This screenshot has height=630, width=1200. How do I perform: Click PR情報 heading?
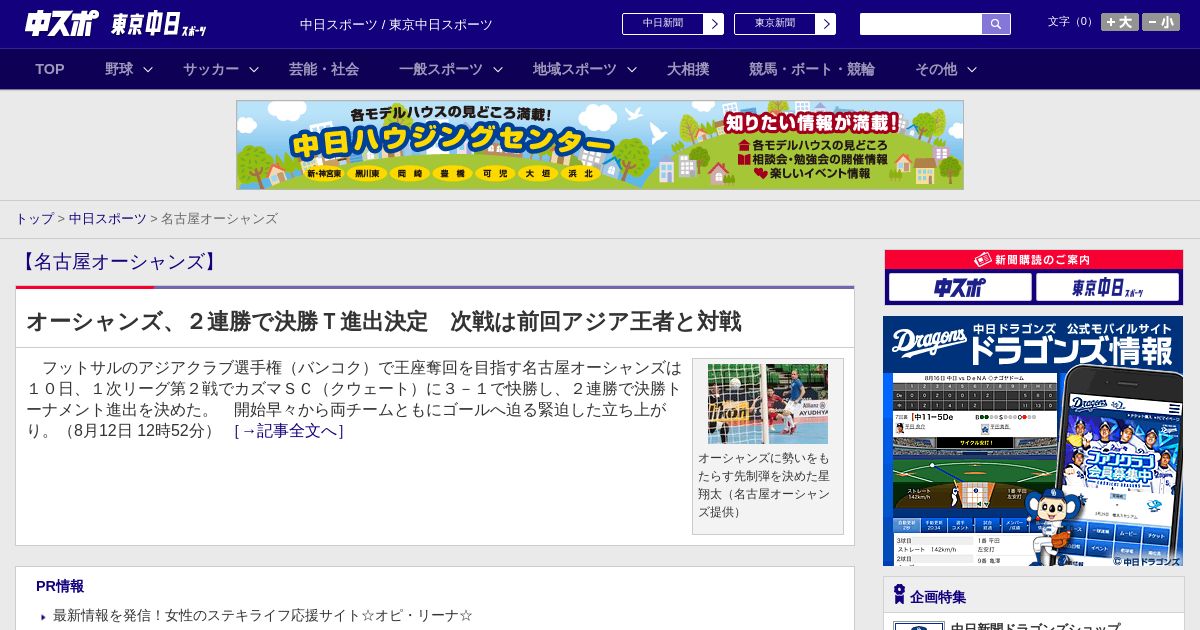click(60, 586)
